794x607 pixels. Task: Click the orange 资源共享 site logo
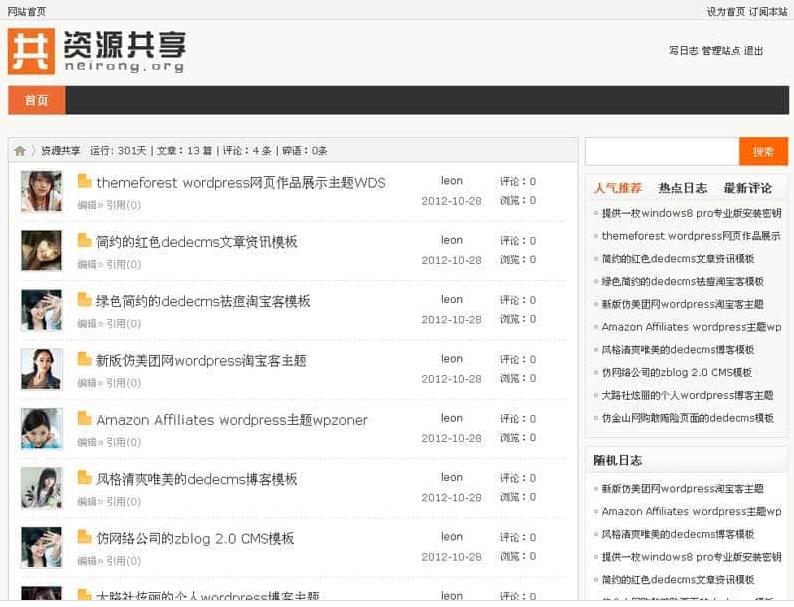coord(97,51)
